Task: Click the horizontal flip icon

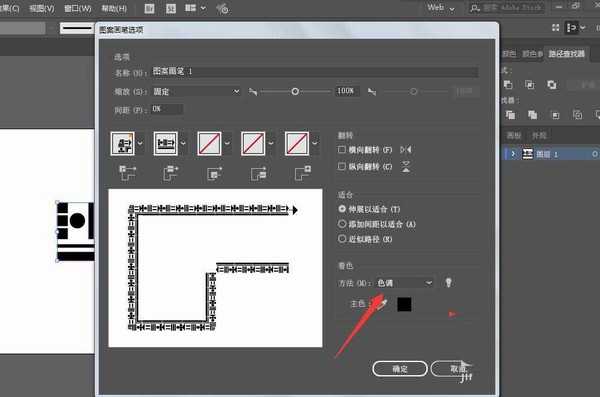Action: pos(406,150)
